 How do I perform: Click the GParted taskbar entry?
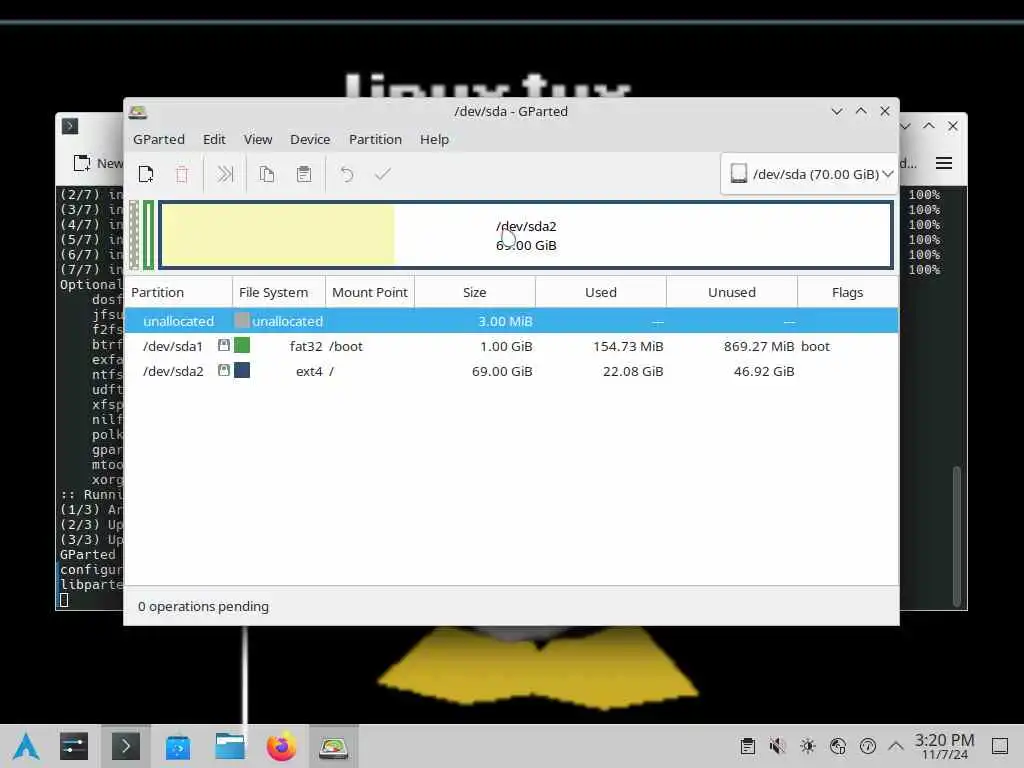[333, 746]
